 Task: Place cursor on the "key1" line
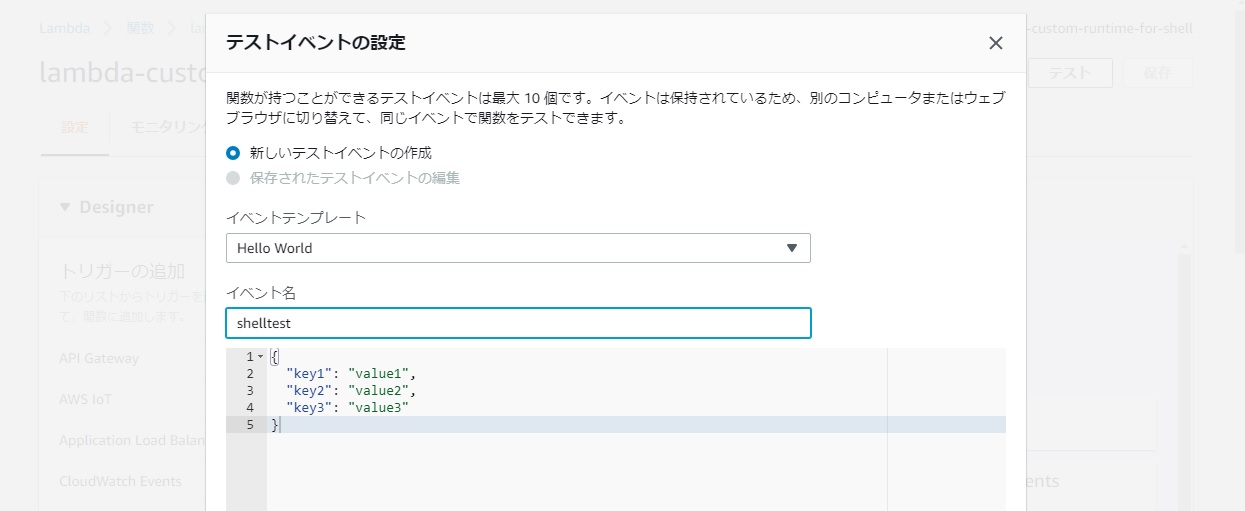[351, 374]
